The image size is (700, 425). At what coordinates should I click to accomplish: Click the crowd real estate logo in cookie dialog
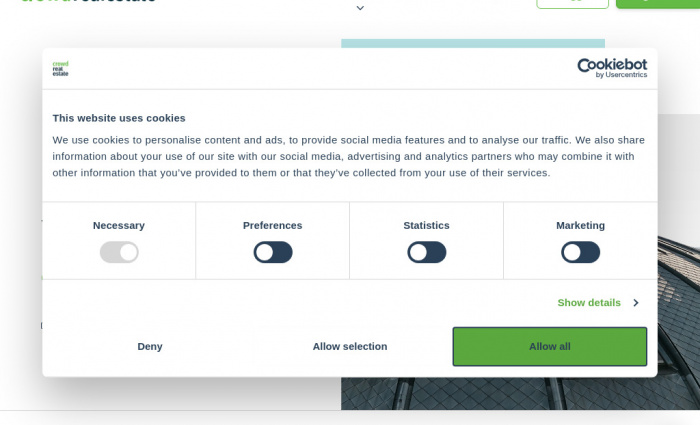pyautogui.click(x=61, y=68)
